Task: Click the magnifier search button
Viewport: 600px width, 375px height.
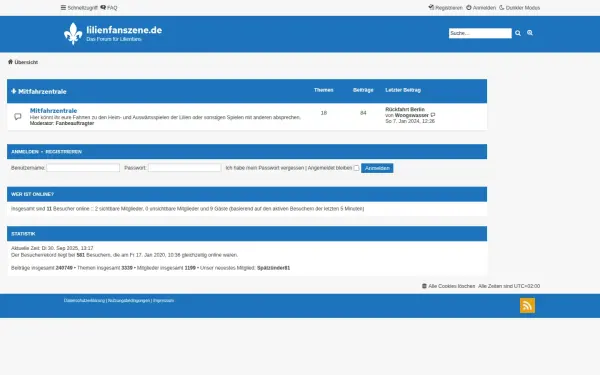Action: 518,33
